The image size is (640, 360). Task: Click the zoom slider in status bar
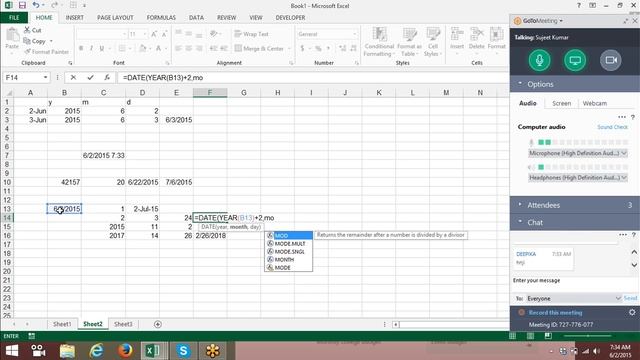tap(588, 336)
